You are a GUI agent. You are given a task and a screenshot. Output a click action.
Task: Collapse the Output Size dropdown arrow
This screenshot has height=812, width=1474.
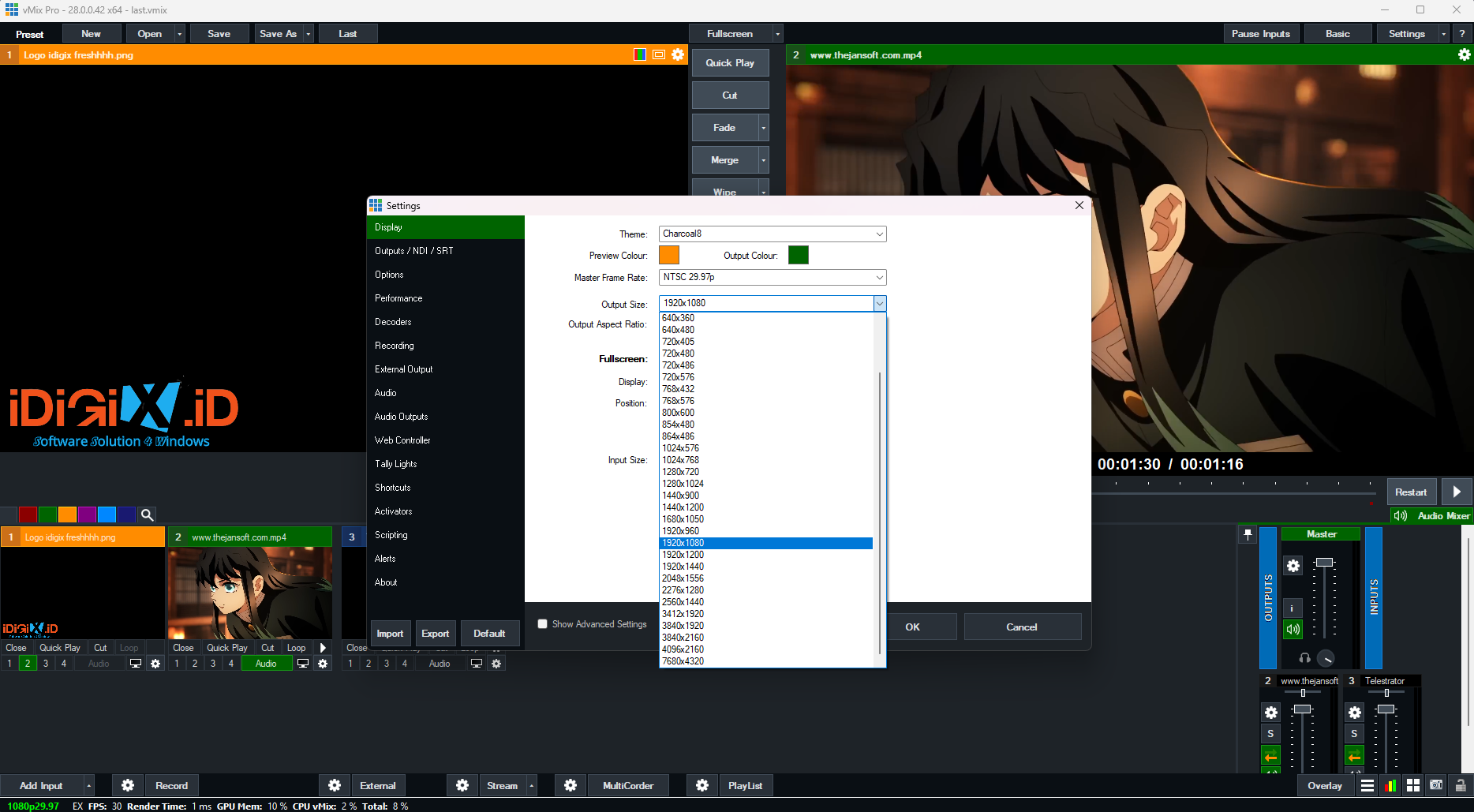click(880, 303)
